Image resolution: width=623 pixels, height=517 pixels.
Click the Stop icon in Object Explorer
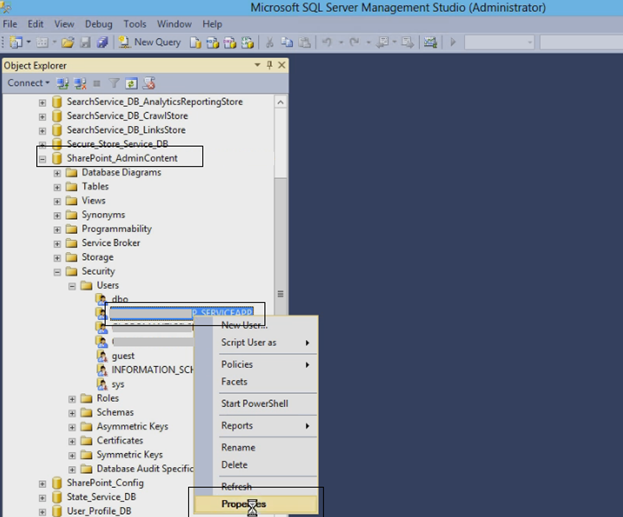(97, 83)
